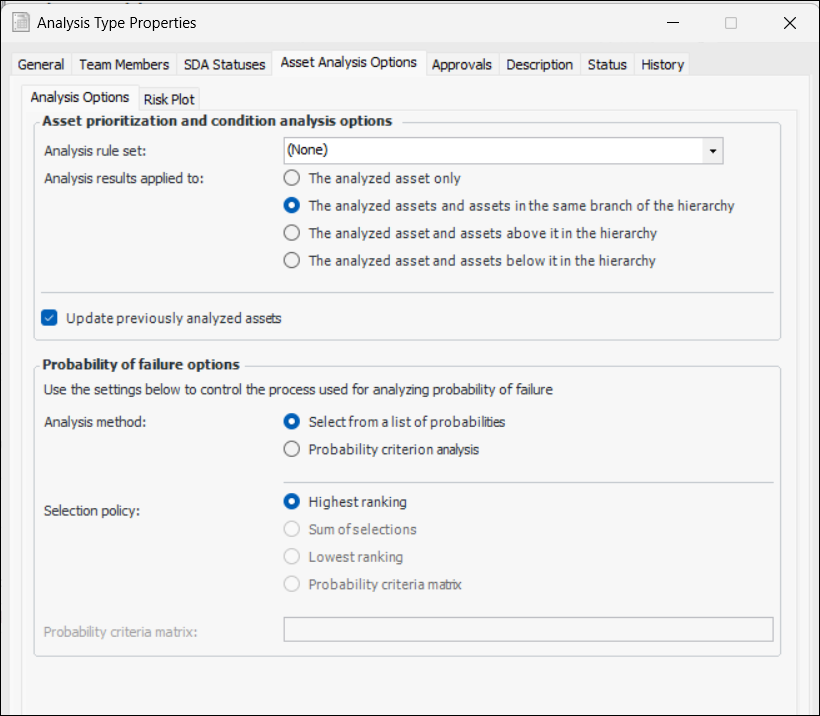Open the Status tab
The image size is (820, 716).
(607, 64)
